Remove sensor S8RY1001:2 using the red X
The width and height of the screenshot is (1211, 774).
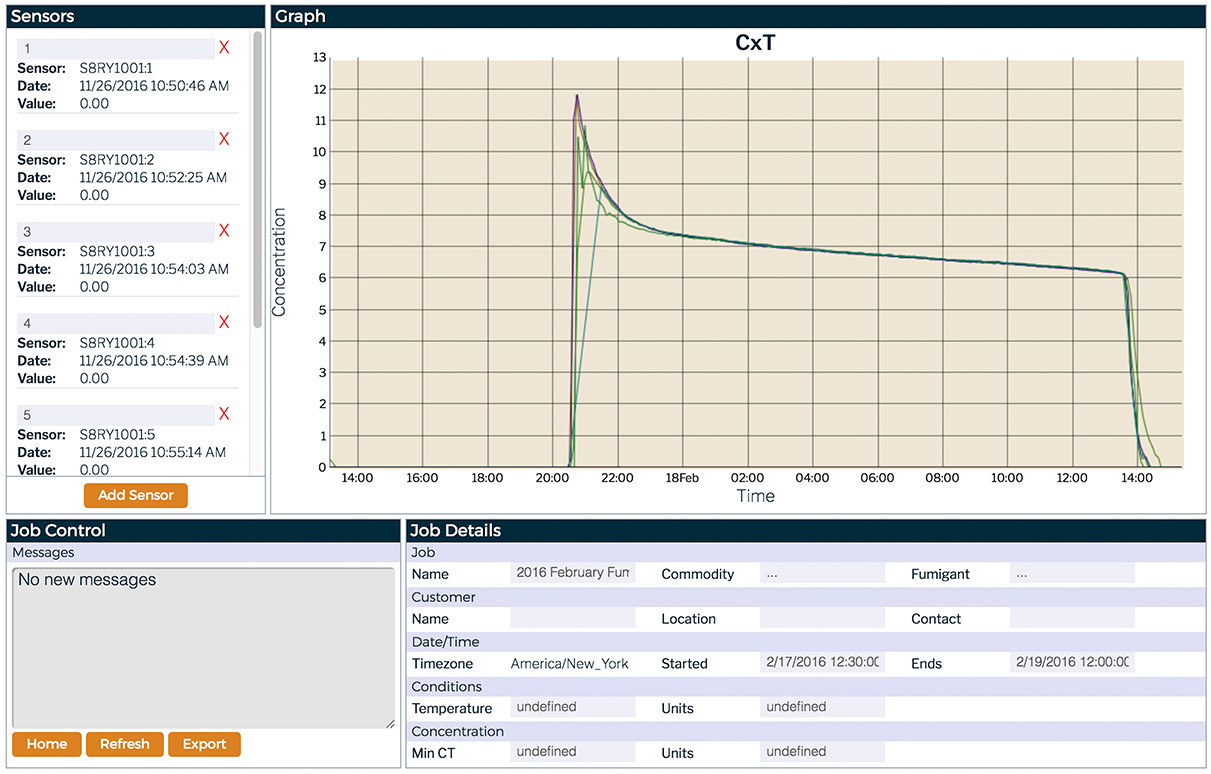(224, 139)
